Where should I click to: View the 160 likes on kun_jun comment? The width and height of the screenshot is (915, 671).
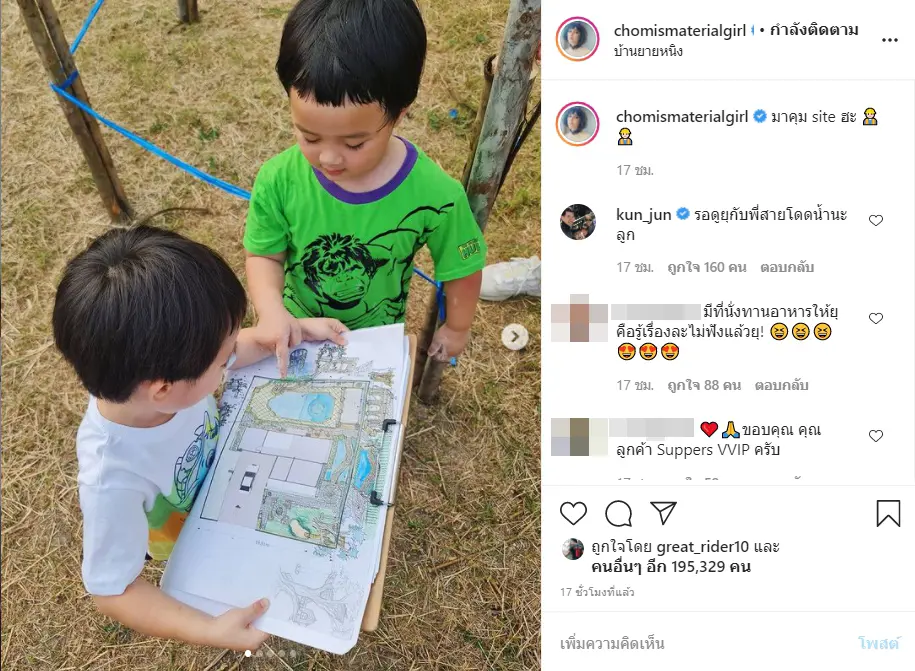coord(707,267)
